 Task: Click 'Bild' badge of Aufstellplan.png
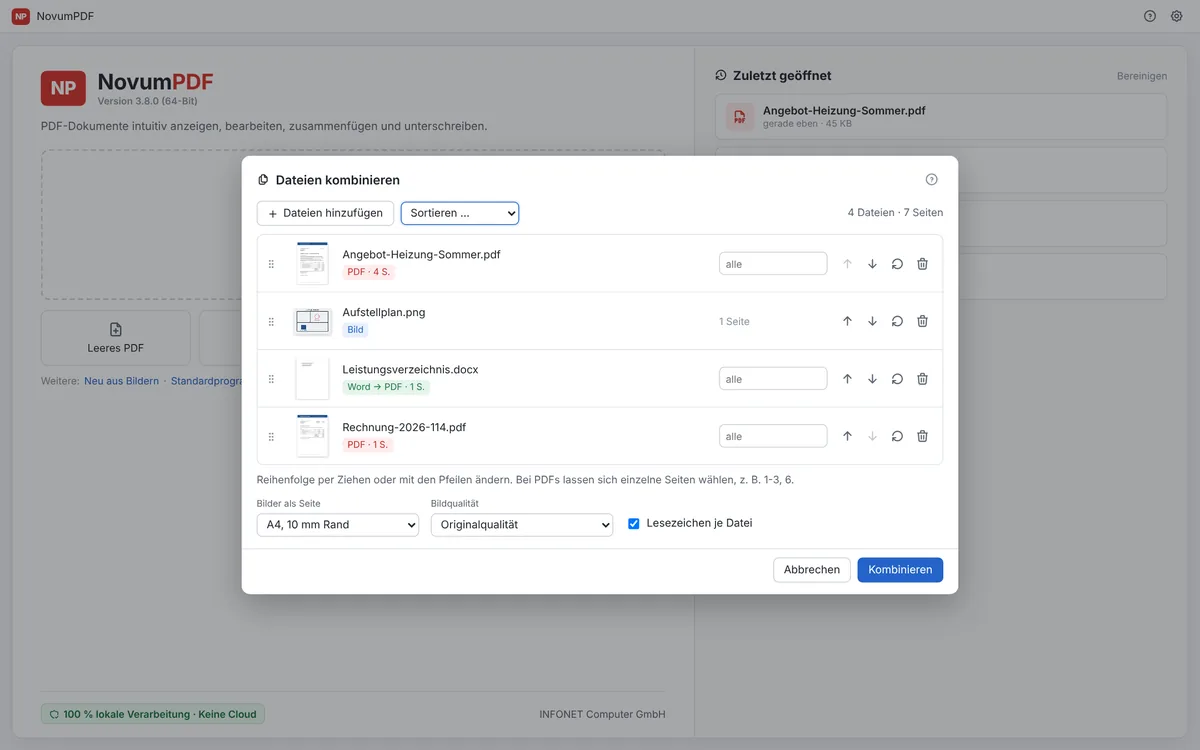(355, 329)
